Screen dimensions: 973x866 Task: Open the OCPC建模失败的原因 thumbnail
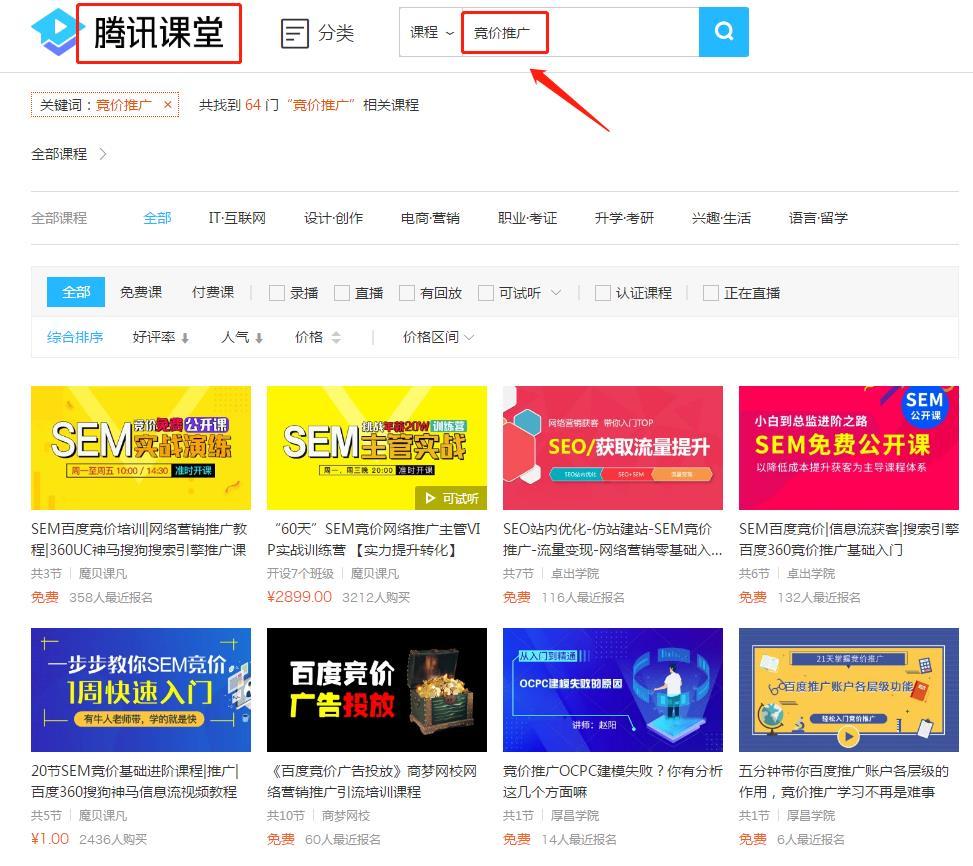tap(612, 690)
